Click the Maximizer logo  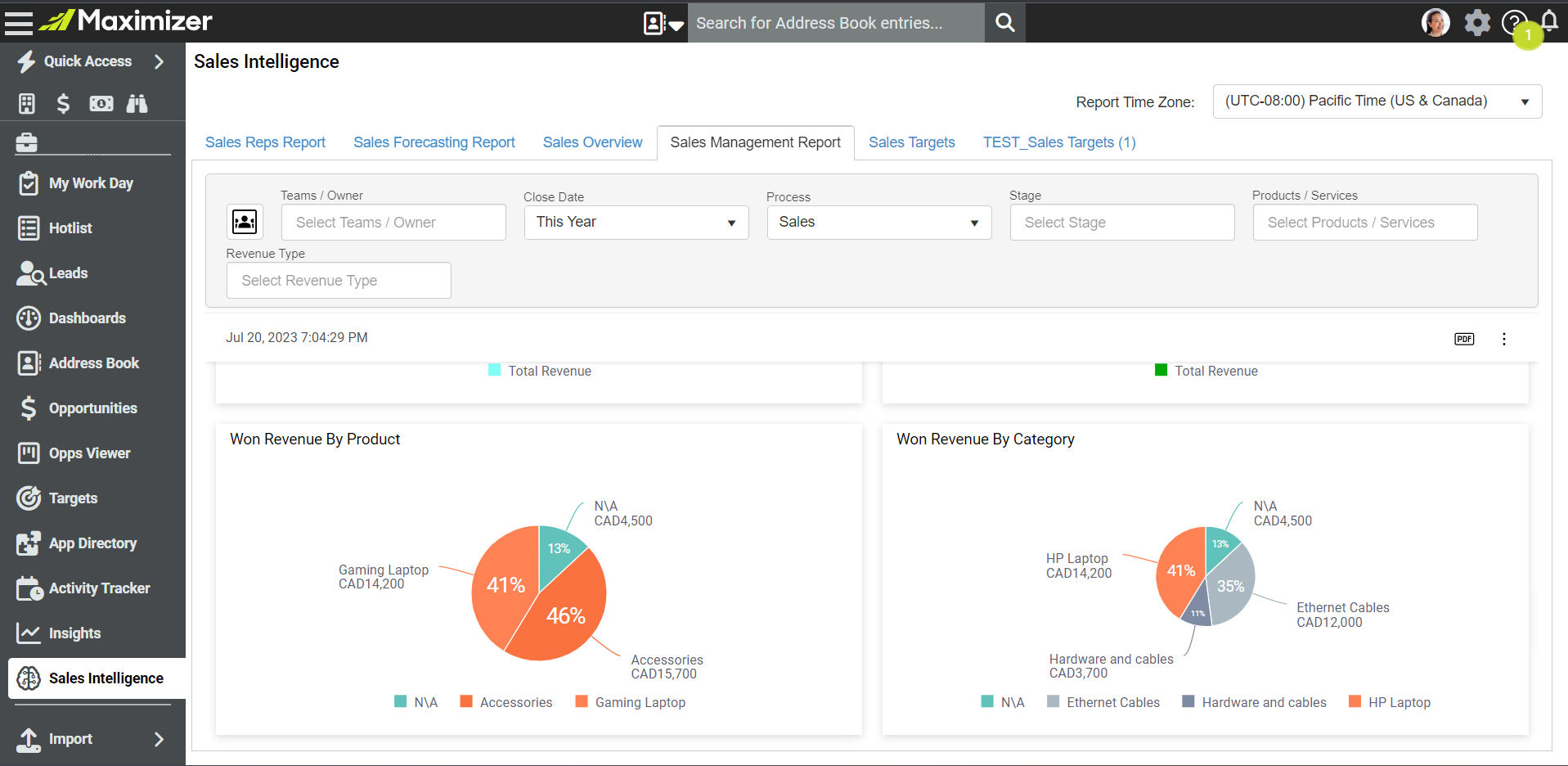pyautogui.click(x=125, y=20)
